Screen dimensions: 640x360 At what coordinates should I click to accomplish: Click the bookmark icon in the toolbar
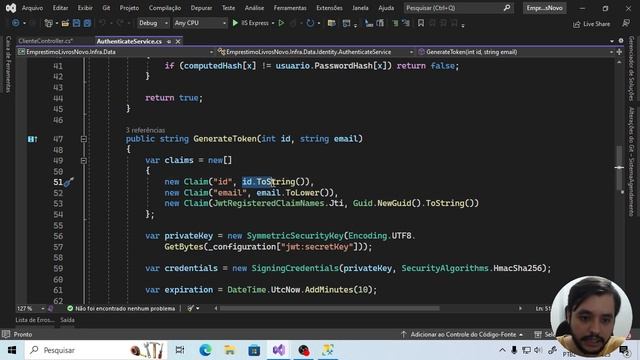click(x=421, y=23)
